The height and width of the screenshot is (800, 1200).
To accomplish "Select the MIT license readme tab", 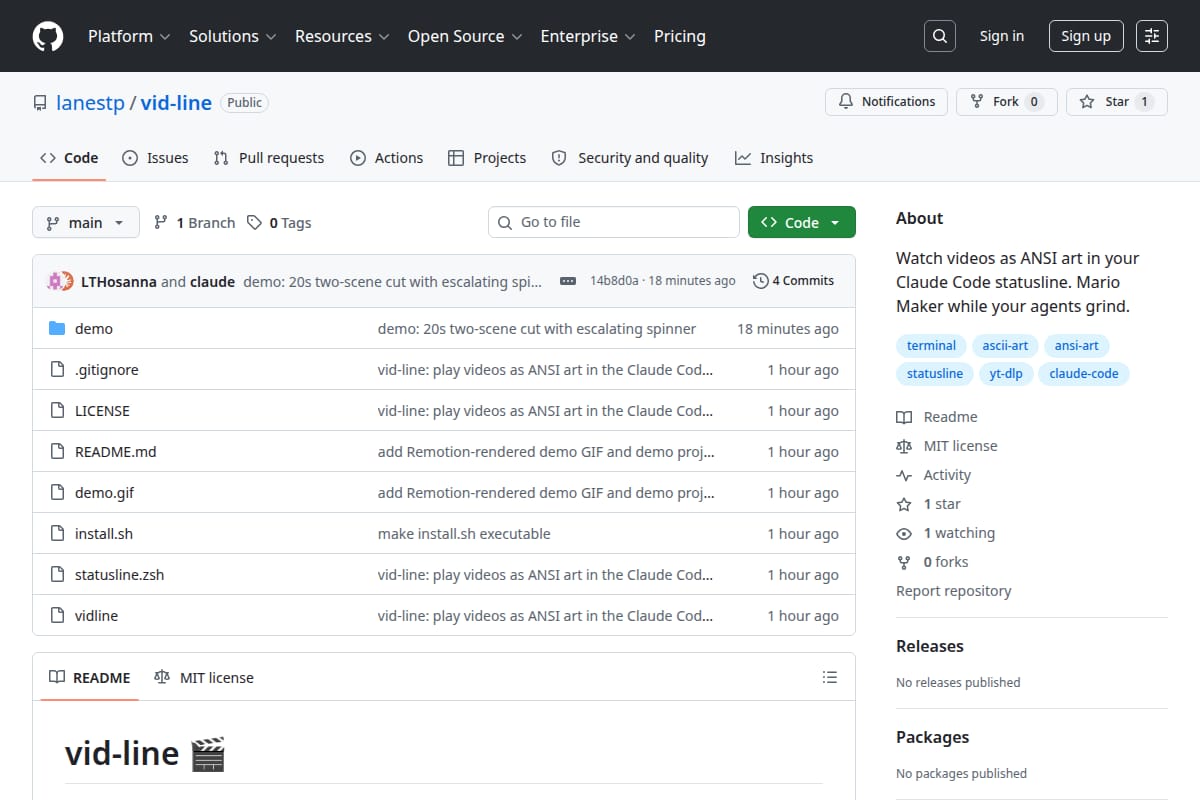I will point(204,677).
